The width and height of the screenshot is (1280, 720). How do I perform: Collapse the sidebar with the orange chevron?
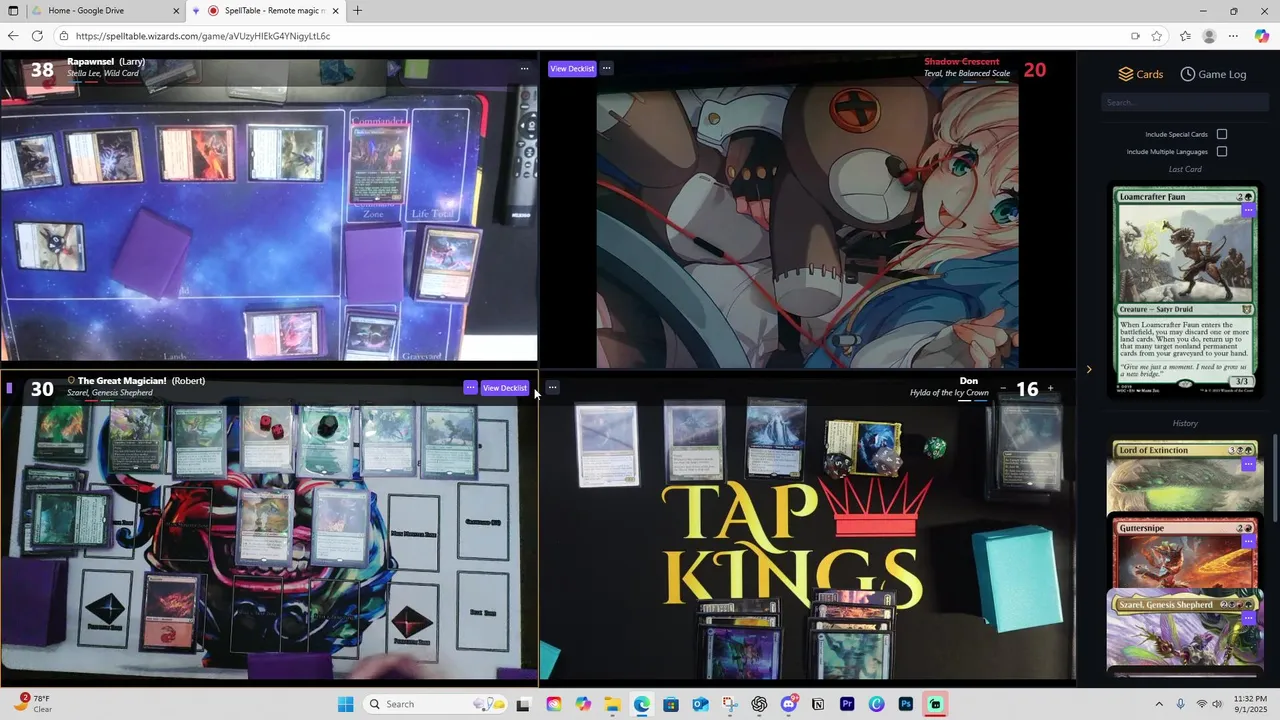coord(1089,369)
